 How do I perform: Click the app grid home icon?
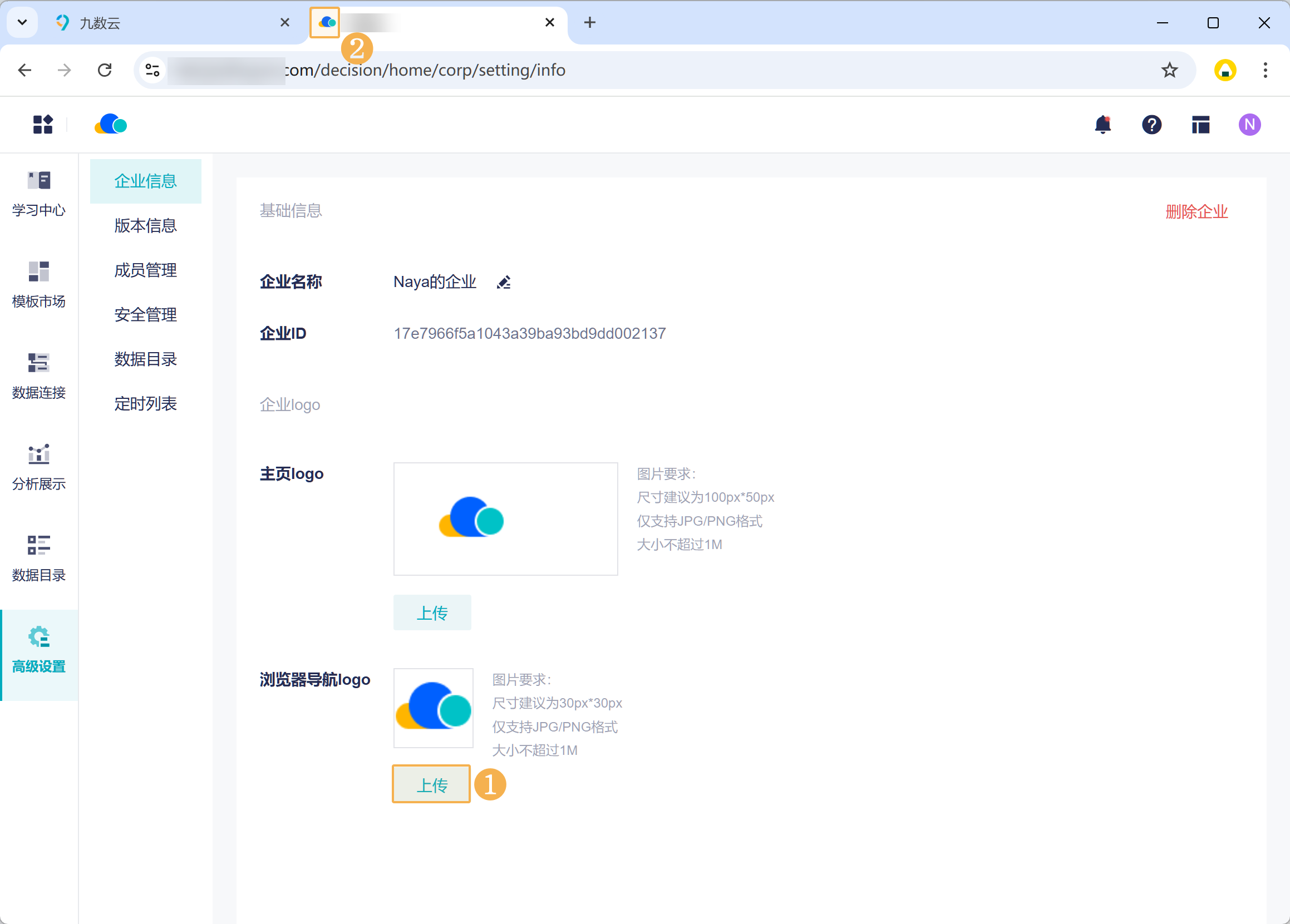(43, 125)
